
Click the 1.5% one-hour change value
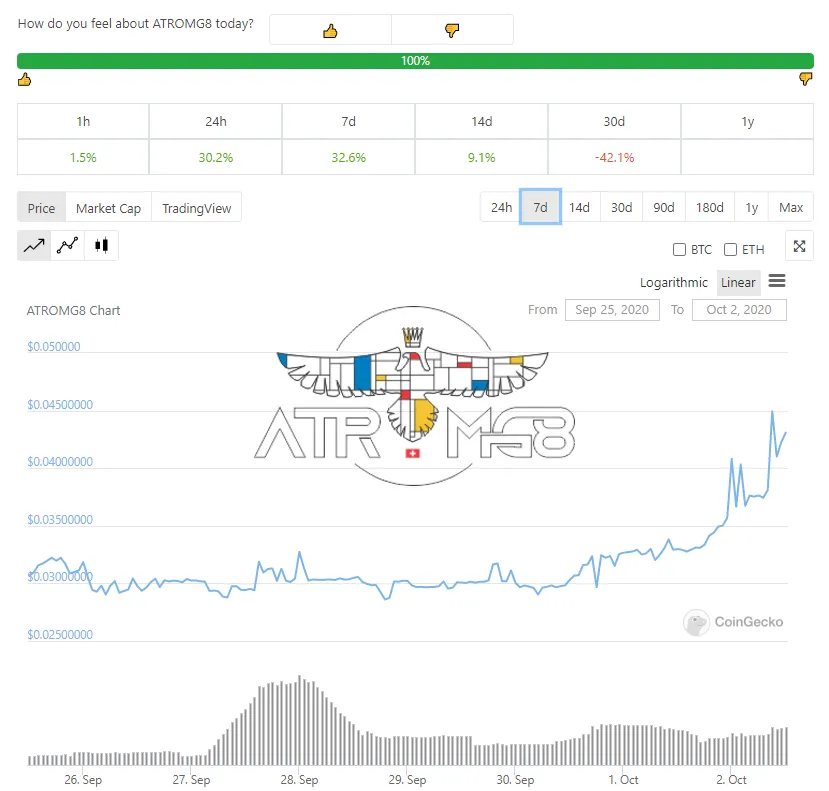pyautogui.click(x=83, y=158)
